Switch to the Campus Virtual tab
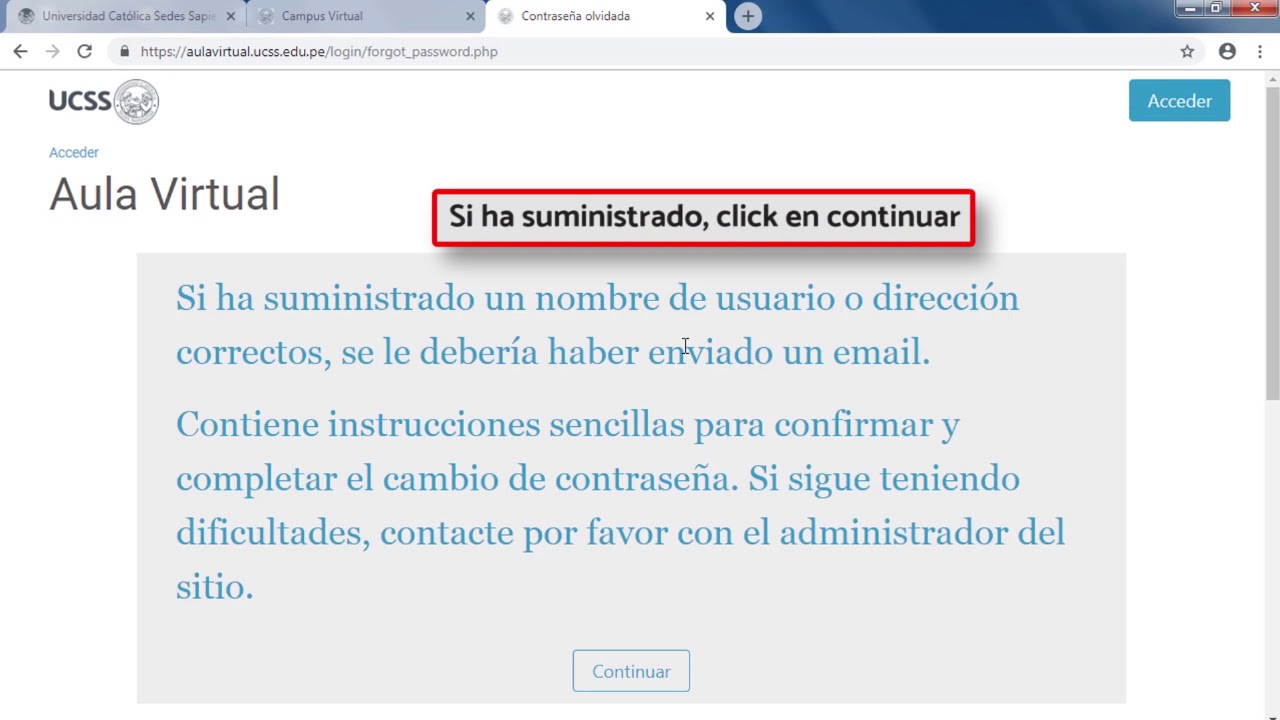 point(365,16)
